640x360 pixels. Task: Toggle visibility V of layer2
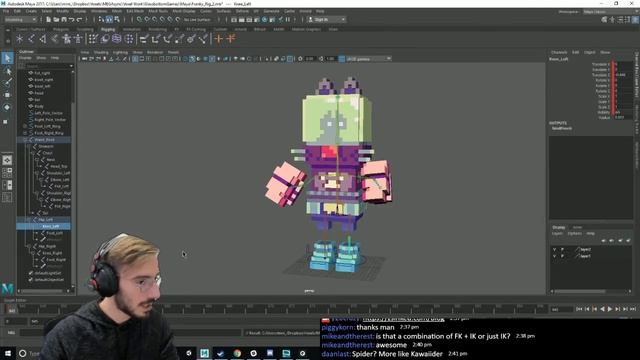click(554, 249)
